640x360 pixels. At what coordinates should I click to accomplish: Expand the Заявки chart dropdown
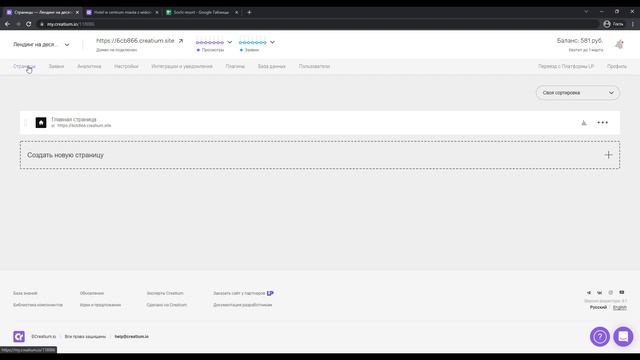[x=272, y=42]
